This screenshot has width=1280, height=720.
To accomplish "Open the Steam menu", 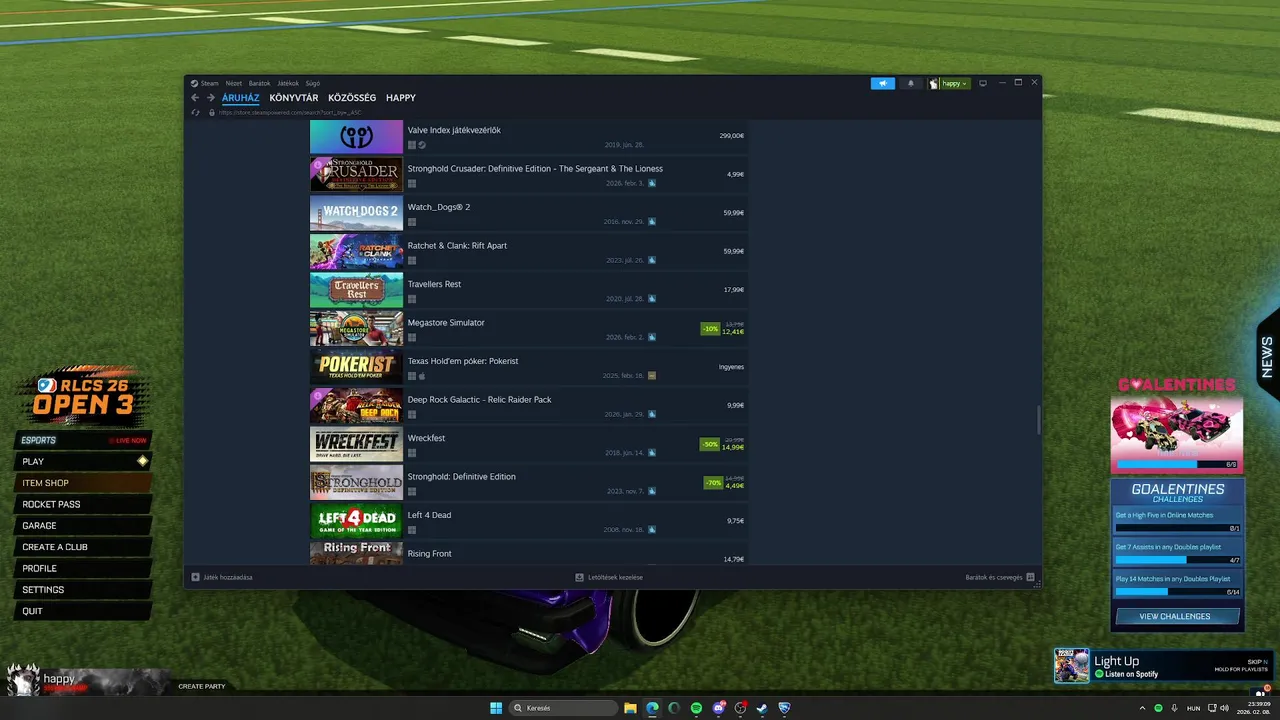I will (x=206, y=84).
